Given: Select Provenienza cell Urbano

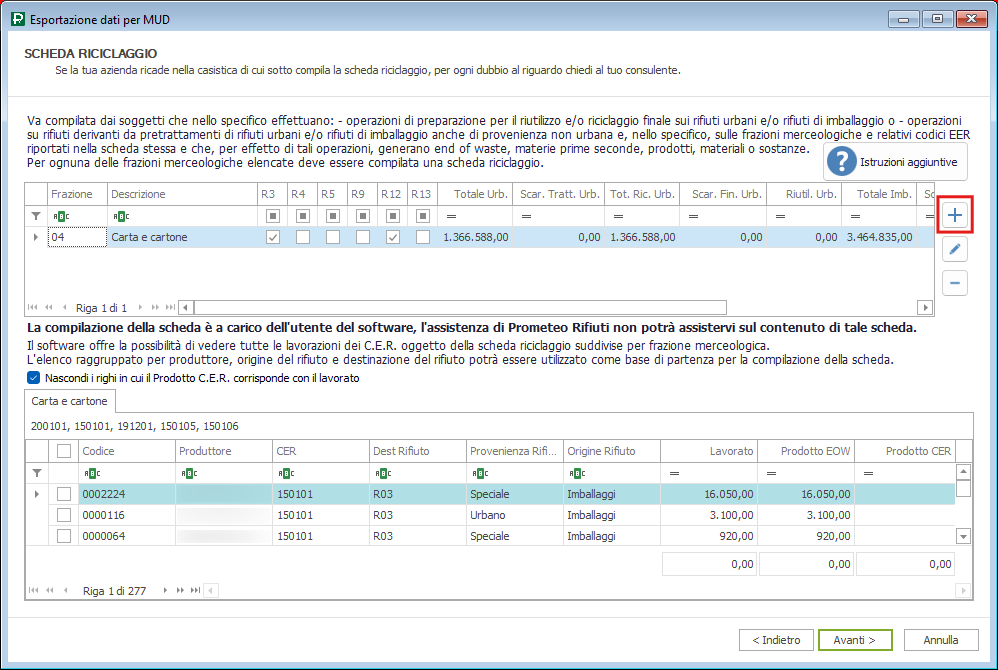Looking at the screenshot, I should coord(514,515).
